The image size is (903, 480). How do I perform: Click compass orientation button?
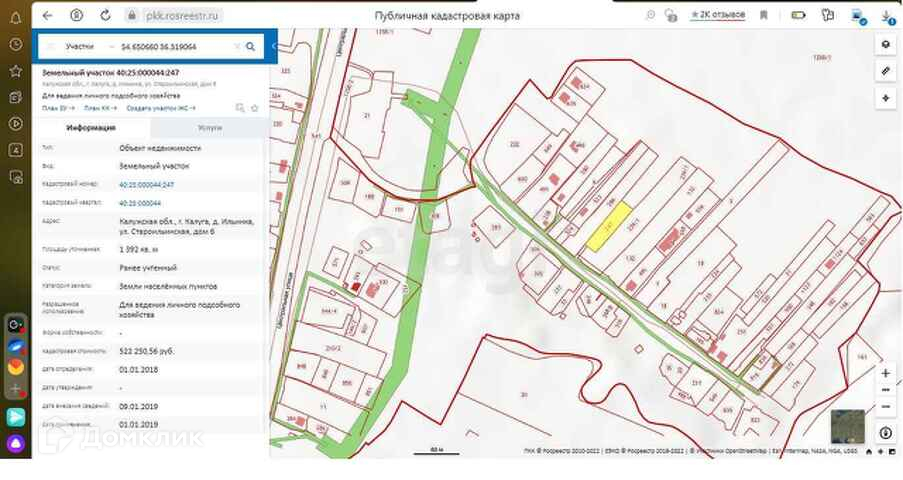click(886, 433)
